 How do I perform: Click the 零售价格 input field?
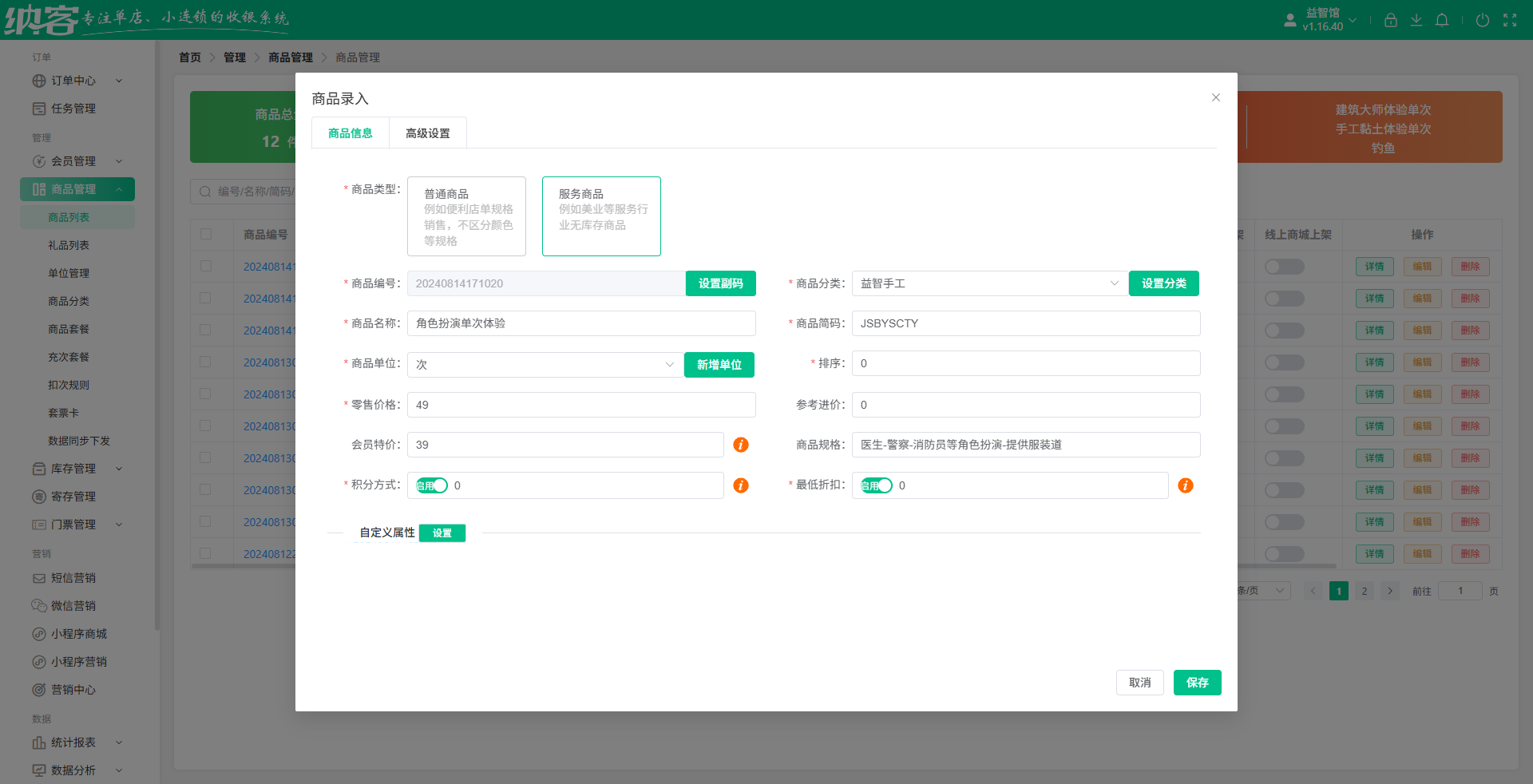pos(581,405)
